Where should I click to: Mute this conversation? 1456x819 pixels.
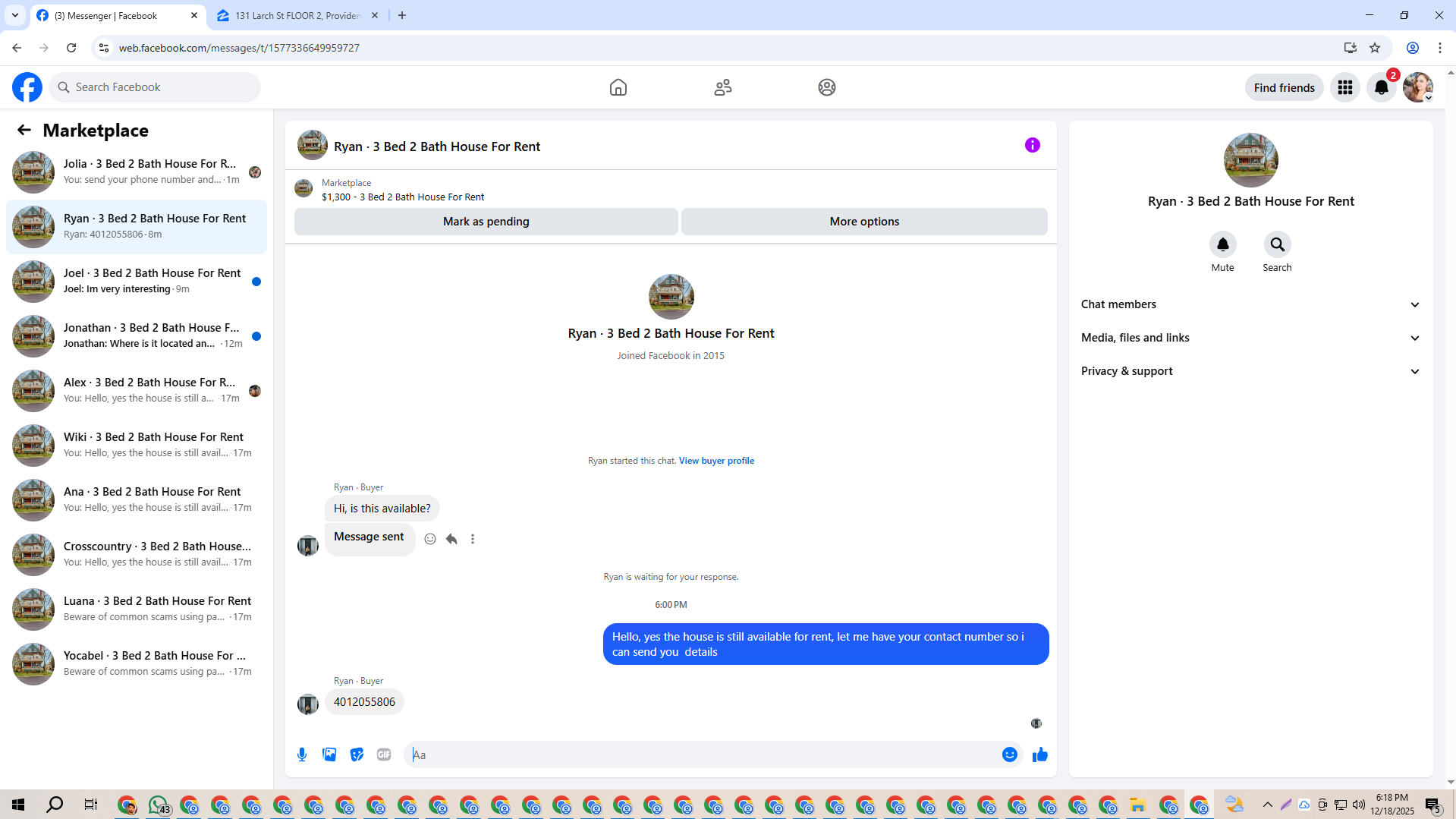1223,244
